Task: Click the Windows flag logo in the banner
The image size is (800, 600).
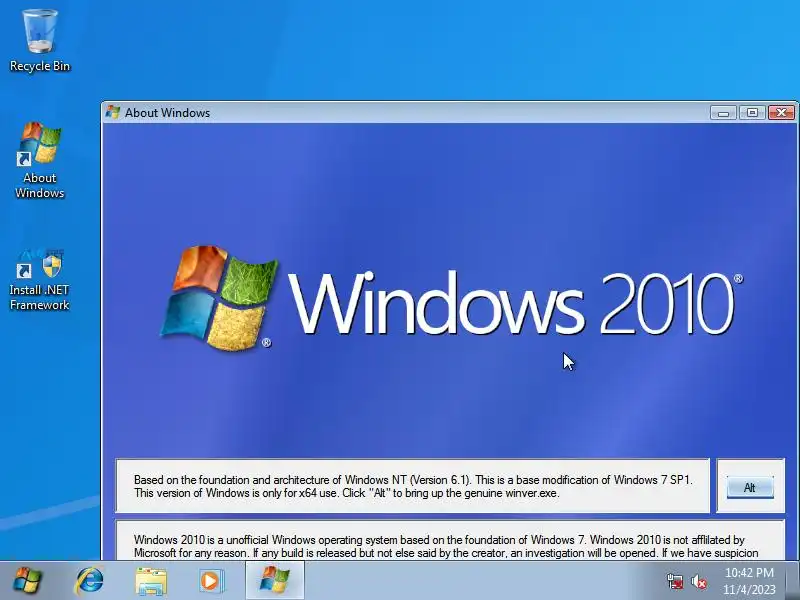Action: coord(219,298)
